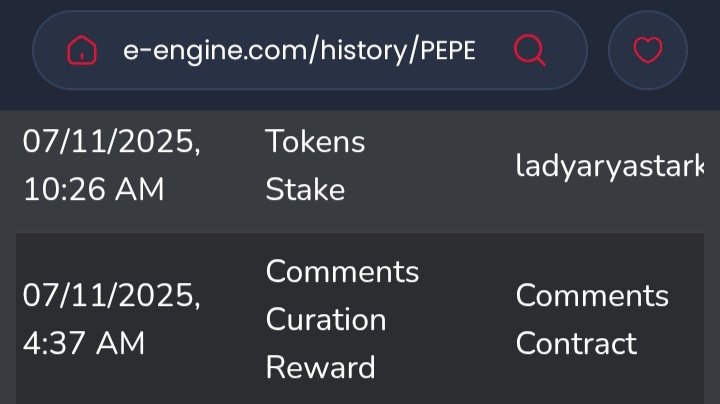
Task: Focus the e-engine.com/history/PEPE address field
Action: (298, 50)
